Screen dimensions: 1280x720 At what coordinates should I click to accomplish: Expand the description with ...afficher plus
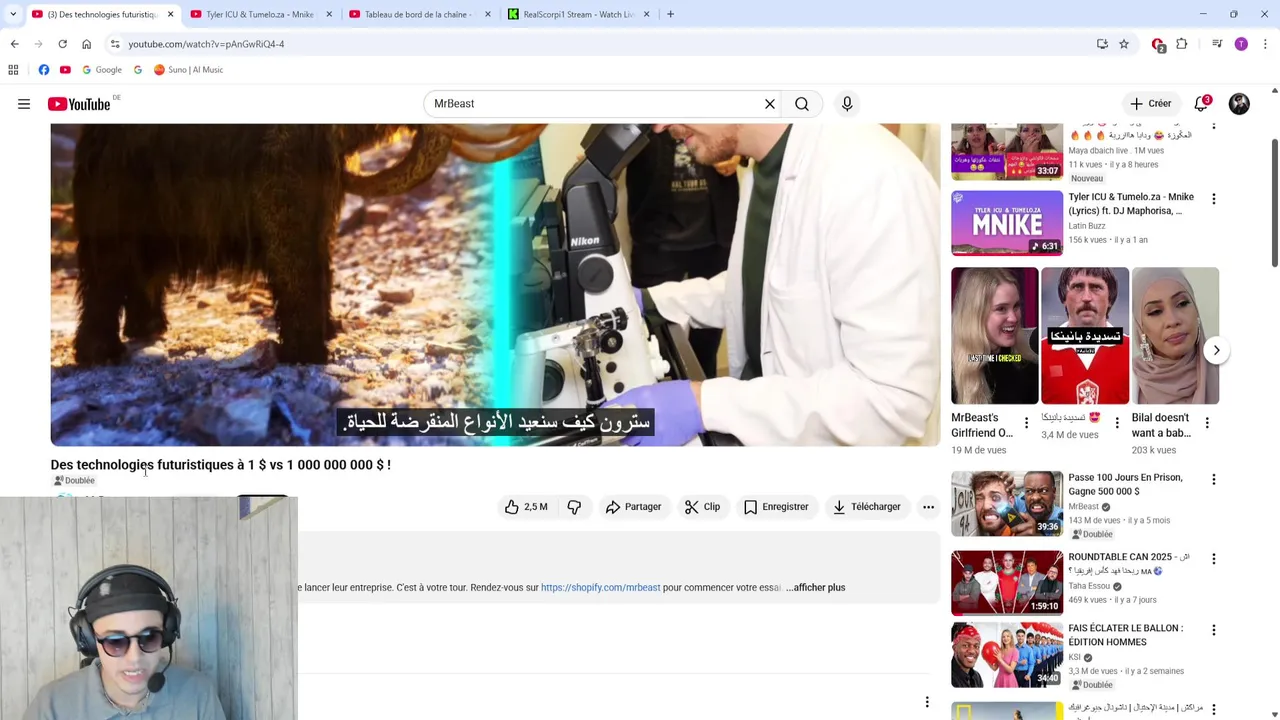816,588
